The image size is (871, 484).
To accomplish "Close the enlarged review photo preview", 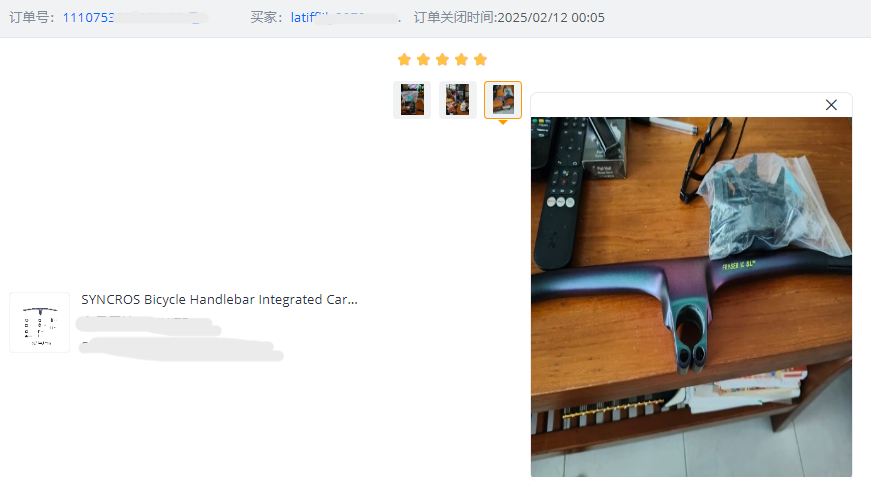I will 831,105.
